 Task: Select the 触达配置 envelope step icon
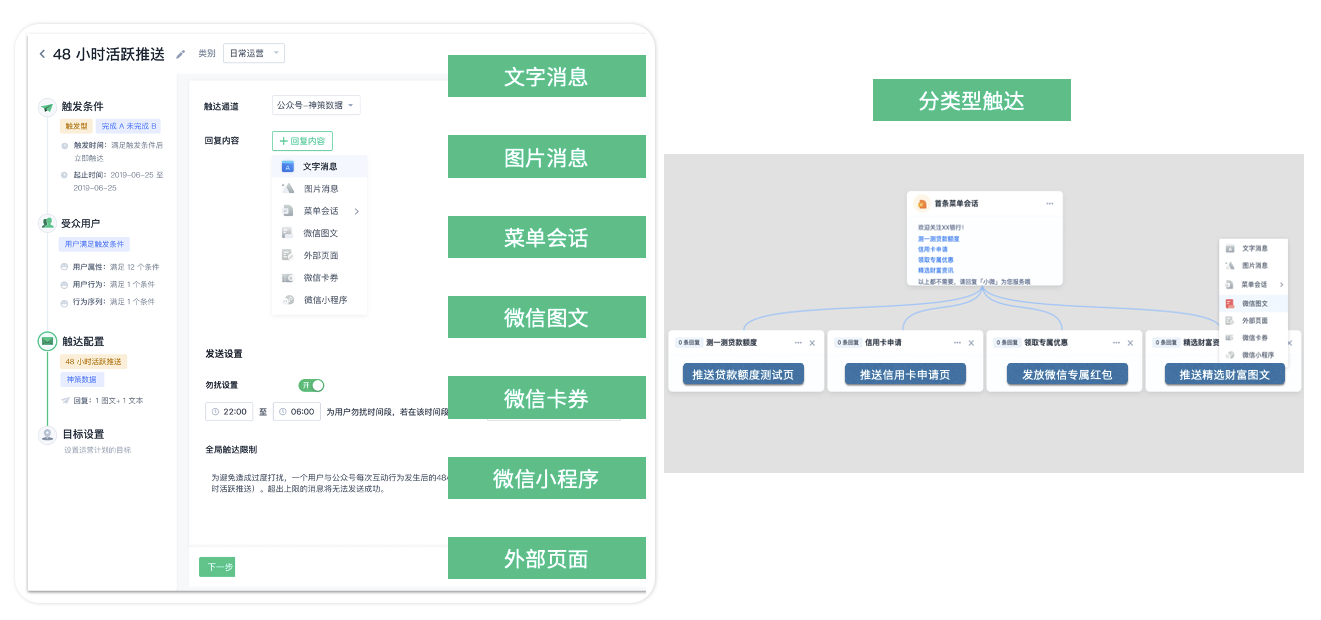click(47, 341)
